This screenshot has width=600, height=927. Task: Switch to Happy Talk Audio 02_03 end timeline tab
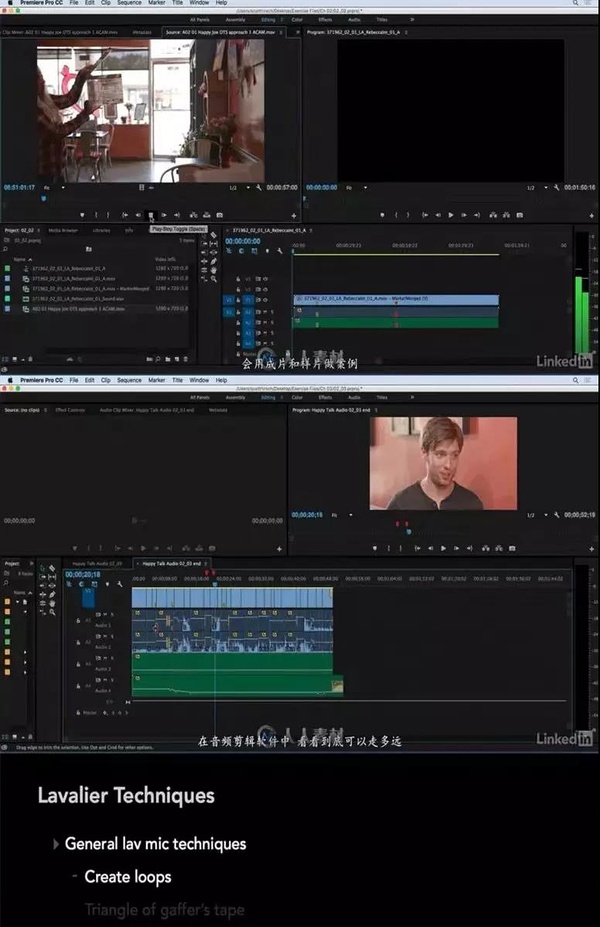171,563
